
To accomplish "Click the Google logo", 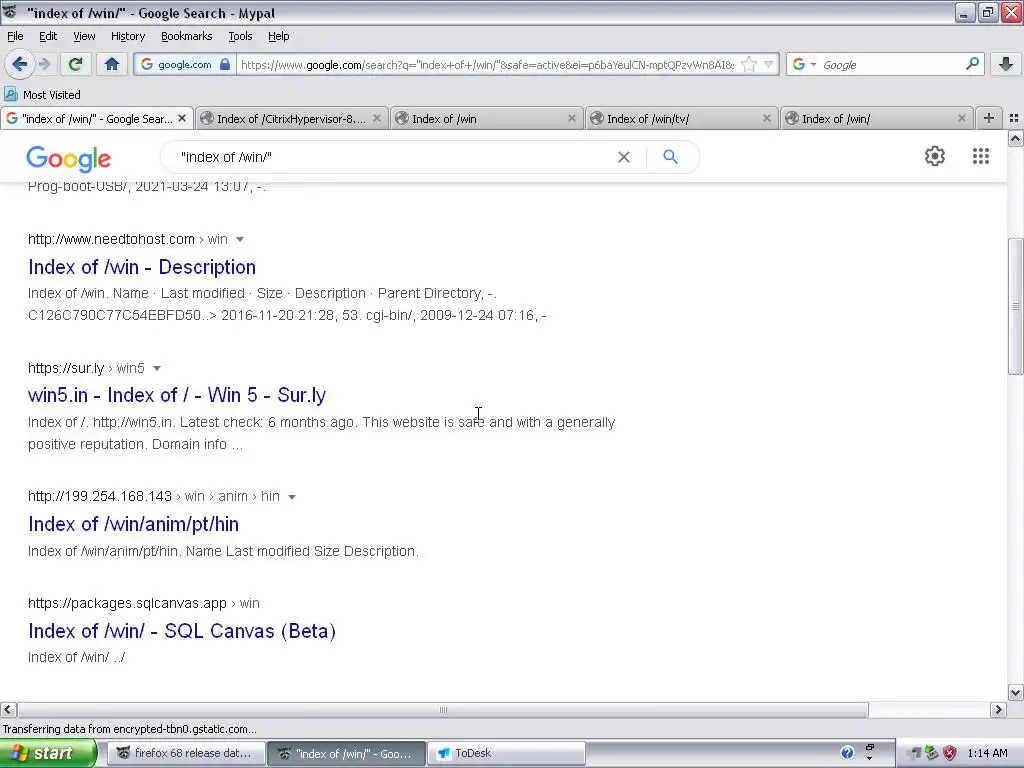I will 69,158.
